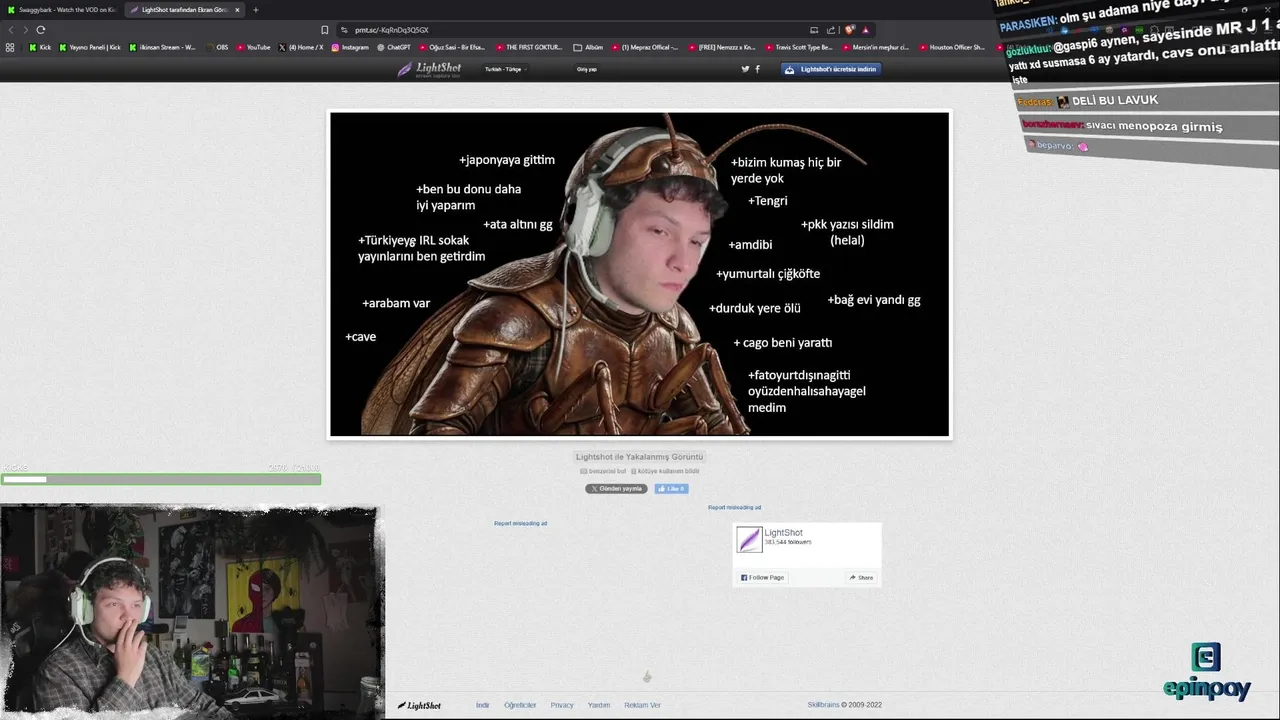Open a new browser tab with plus
Image resolution: width=1280 pixels, height=720 pixels.
[255, 10]
